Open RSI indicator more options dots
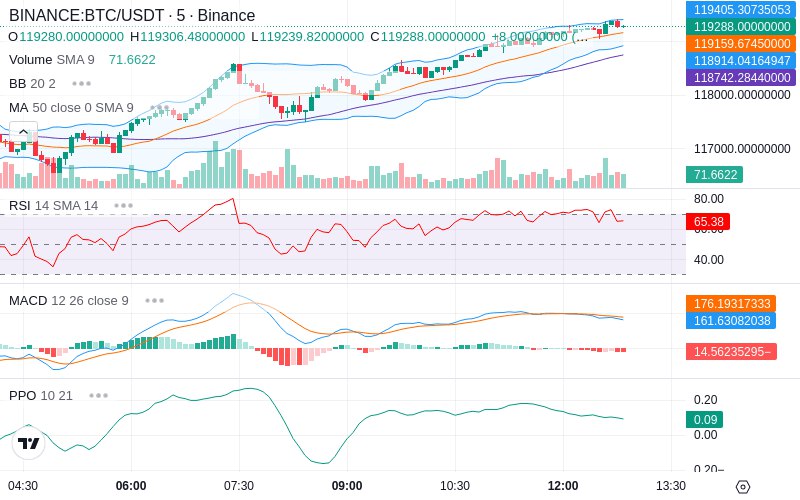The image size is (800, 500). [x=123, y=206]
